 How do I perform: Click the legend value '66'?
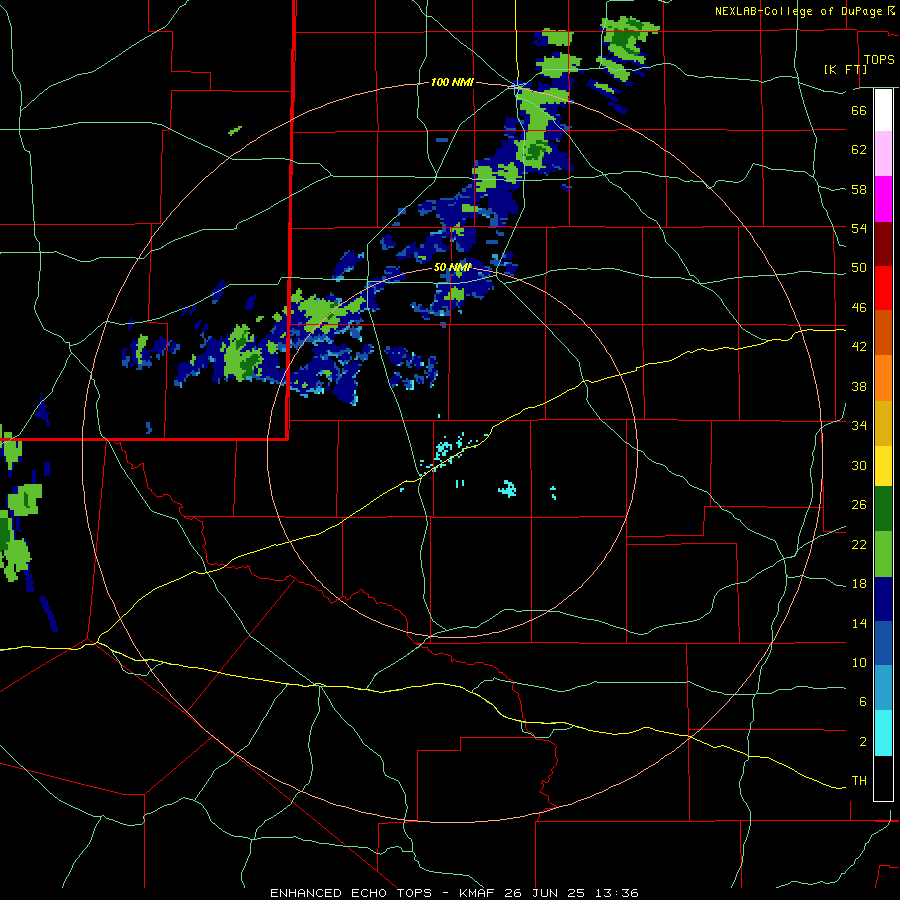pyautogui.click(x=859, y=110)
